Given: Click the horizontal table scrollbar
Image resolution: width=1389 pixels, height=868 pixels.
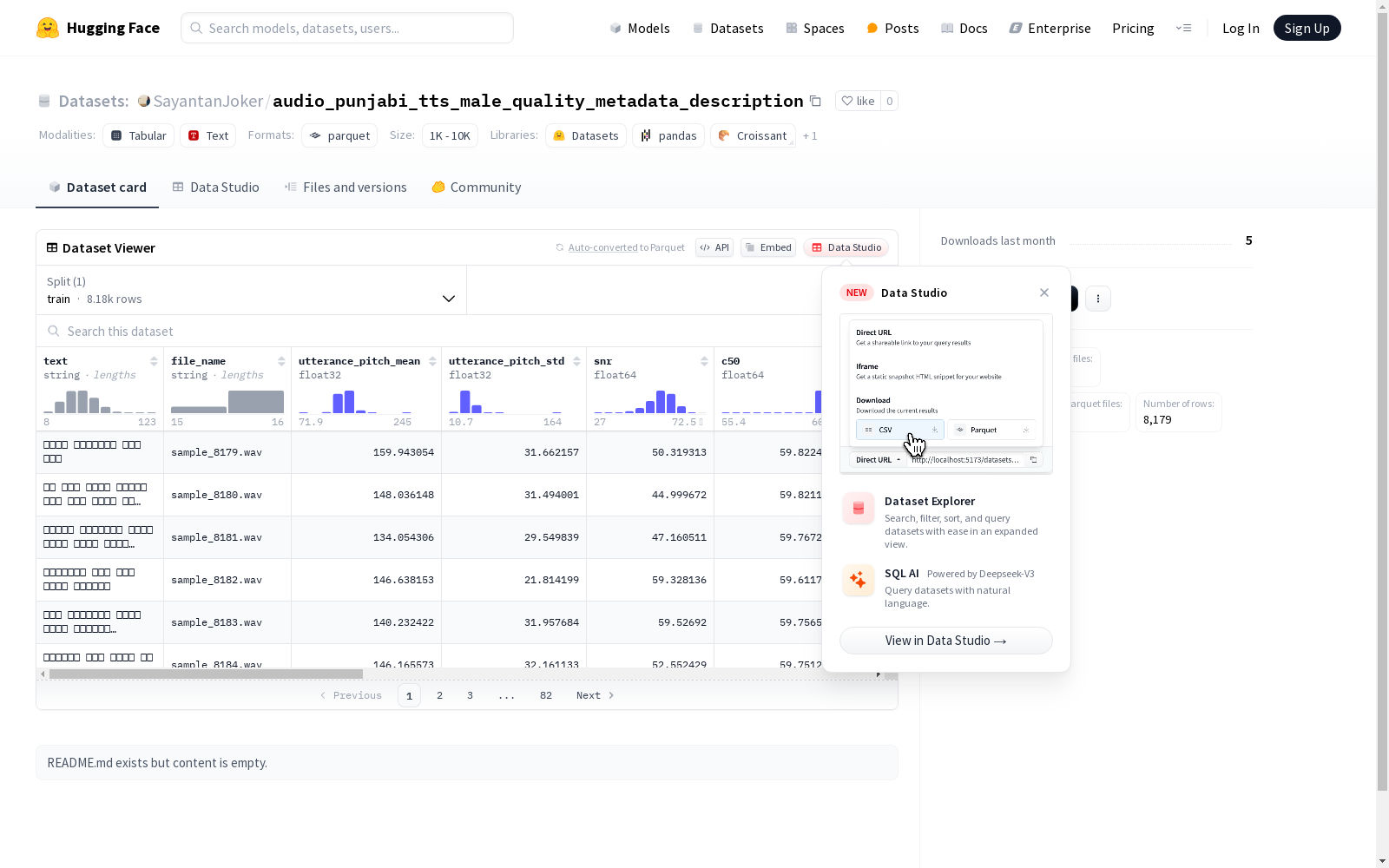Looking at the screenshot, I should [x=206, y=674].
